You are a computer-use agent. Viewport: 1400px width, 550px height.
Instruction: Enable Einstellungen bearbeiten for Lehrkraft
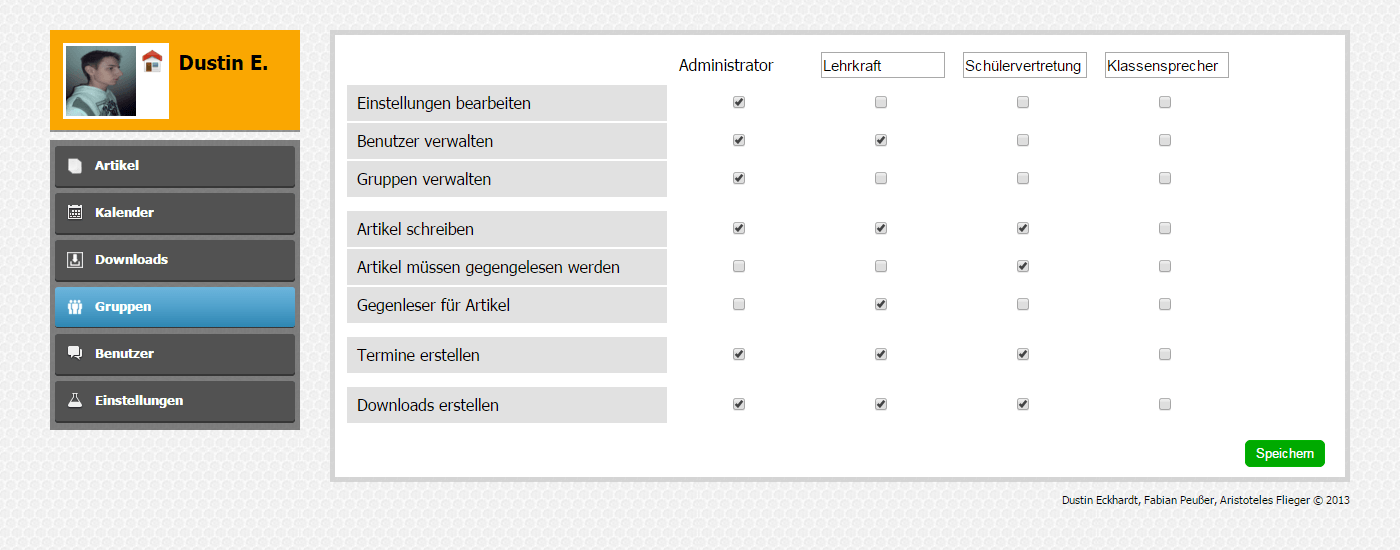[x=881, y=102]
